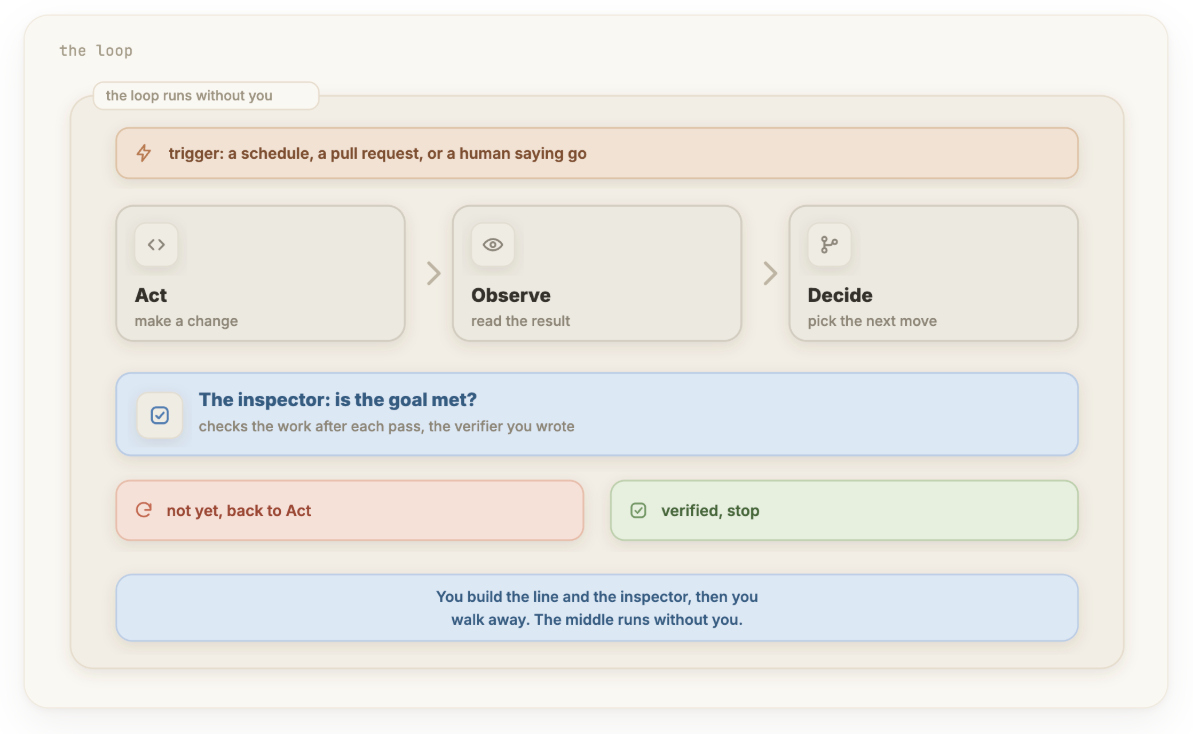The image size is (1193, 734).
Task: Click the 'checks the work after each pass' description
Action: point(387,427)
